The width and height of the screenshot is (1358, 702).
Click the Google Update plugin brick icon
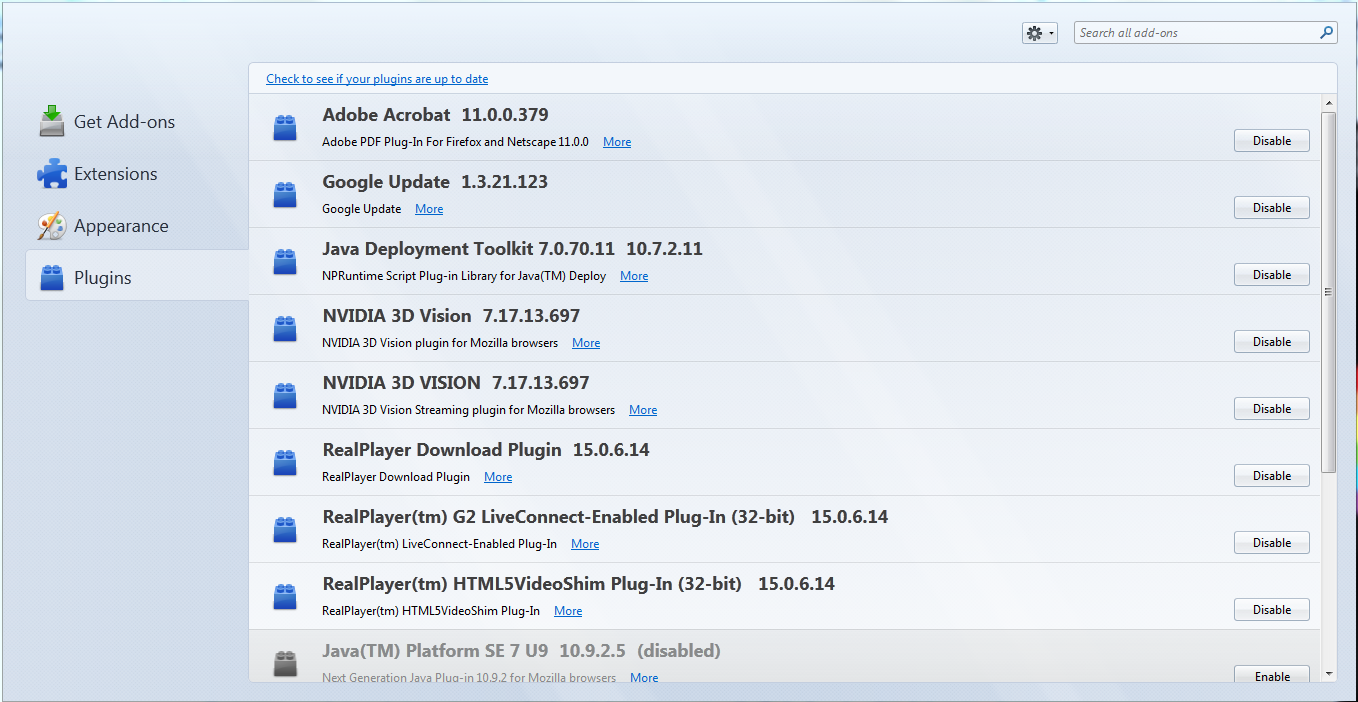(x=285, y=194)
